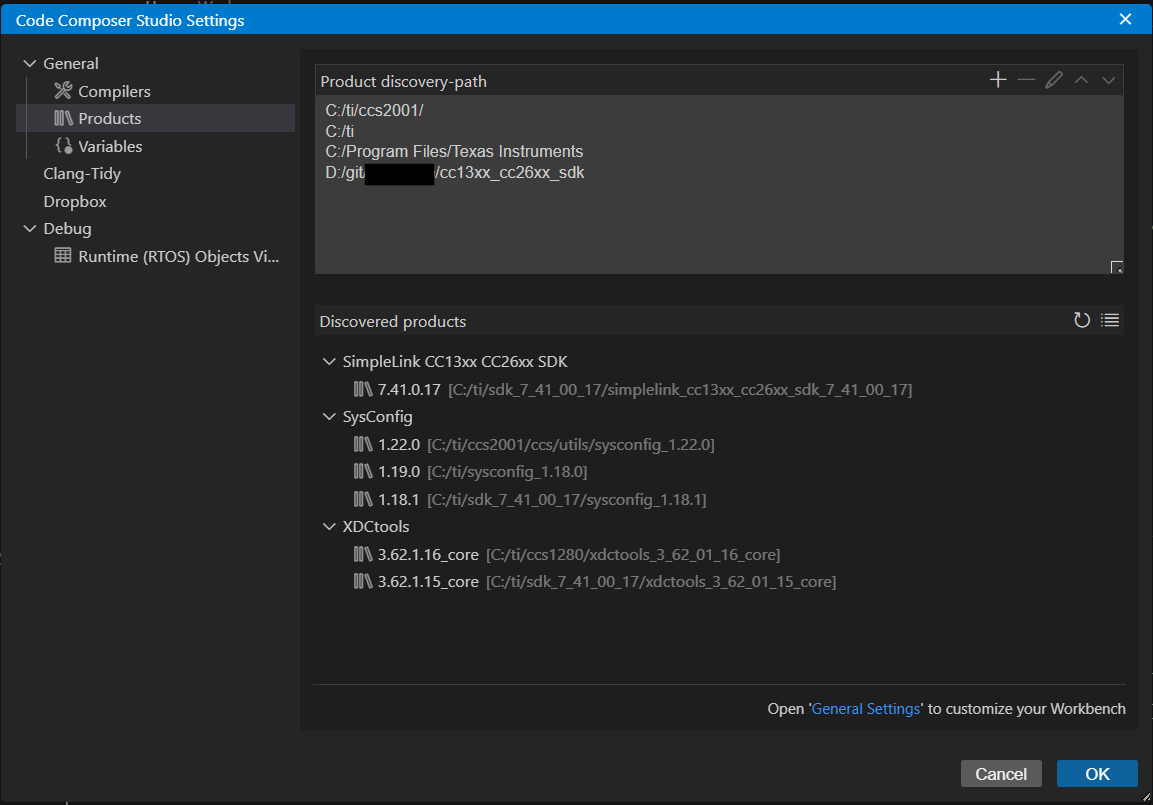The image size is (1153, 805).
Task: Collapse the SysConfig products group
Action: click(329, 417)
